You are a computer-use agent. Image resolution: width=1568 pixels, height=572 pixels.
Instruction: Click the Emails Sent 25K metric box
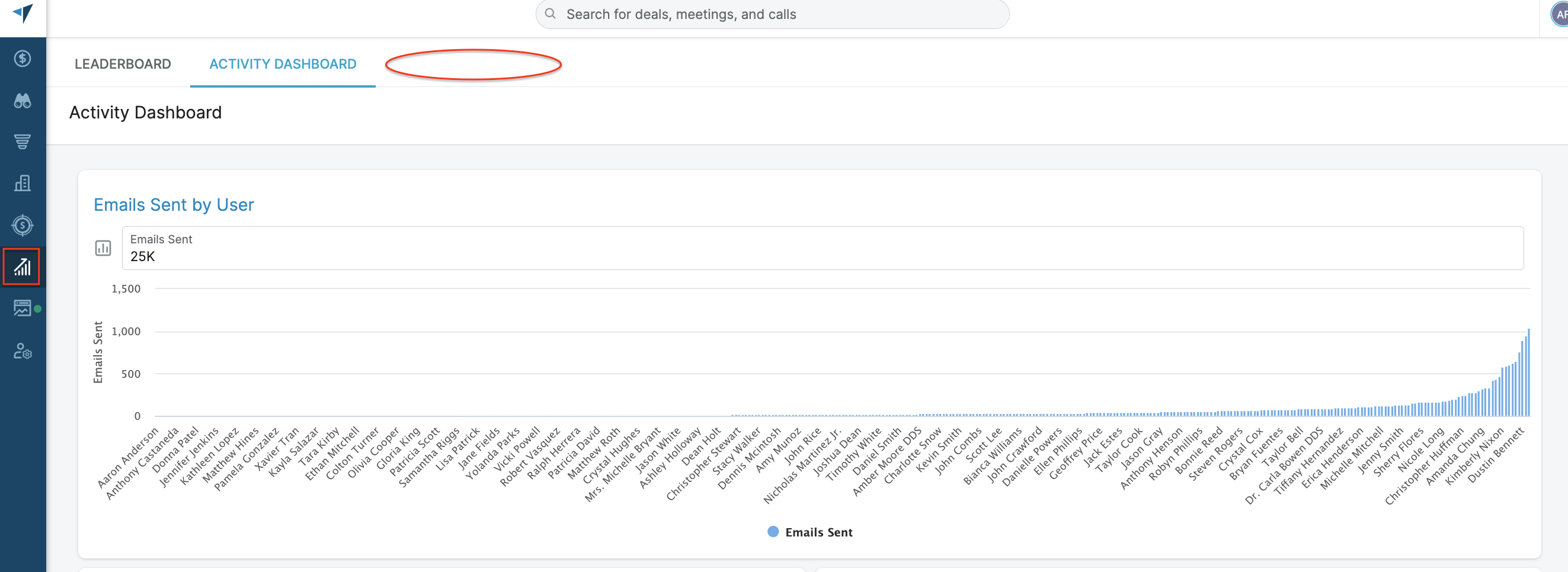click(x=823, y=248)
